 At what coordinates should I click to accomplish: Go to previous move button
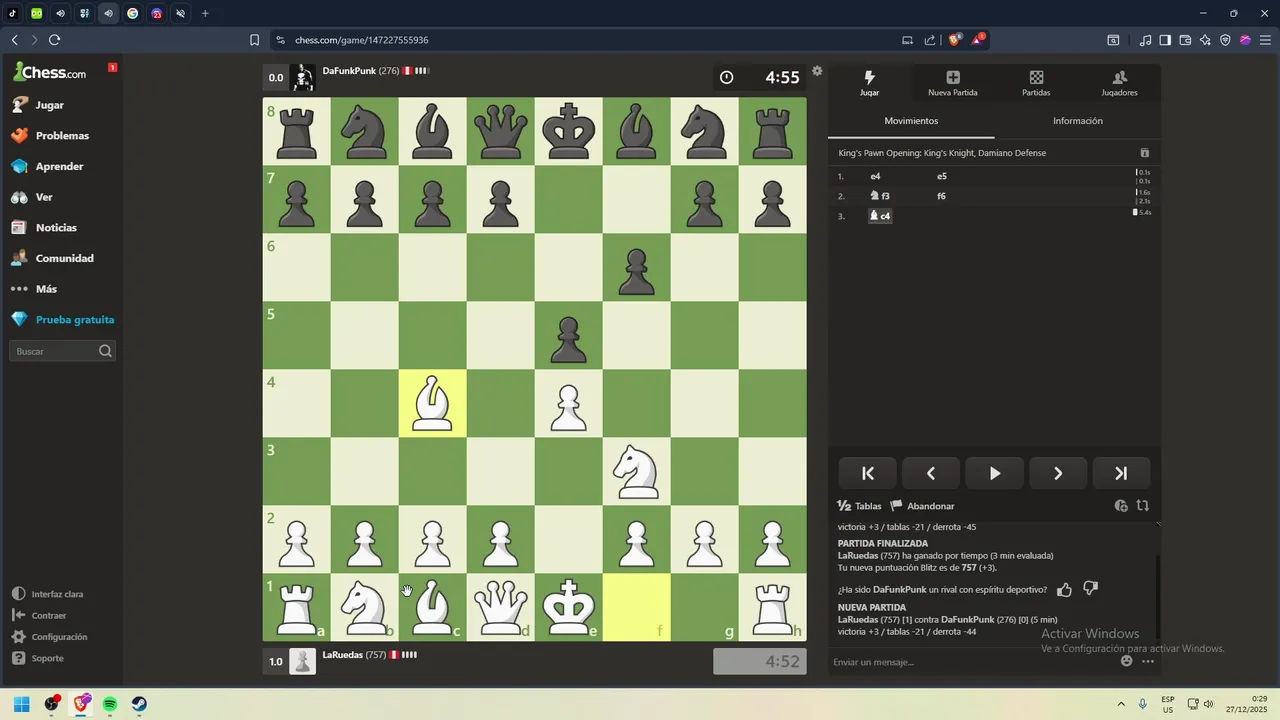[931, 474]
